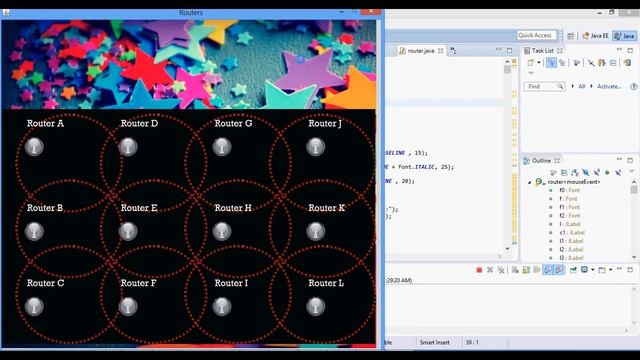Collapse router<mouseEvent> node in Outline

tap(529, 182)
